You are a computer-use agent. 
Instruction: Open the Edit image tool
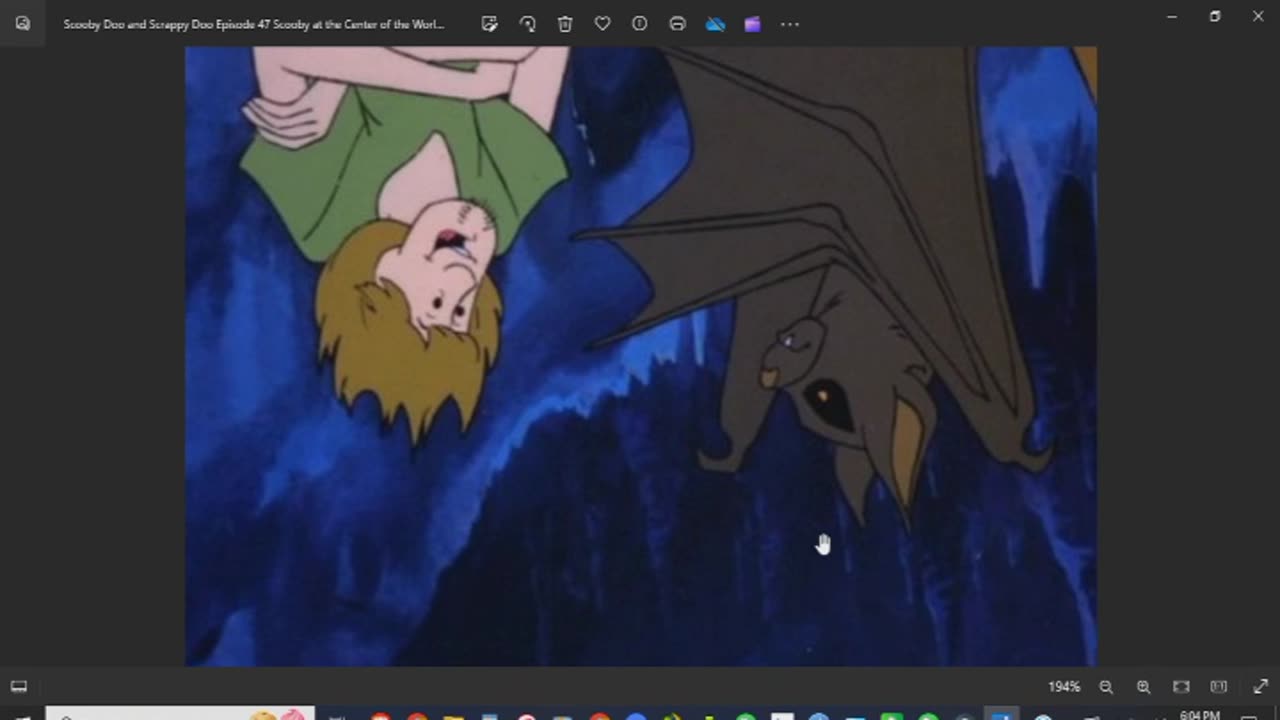tap(490, 24)
